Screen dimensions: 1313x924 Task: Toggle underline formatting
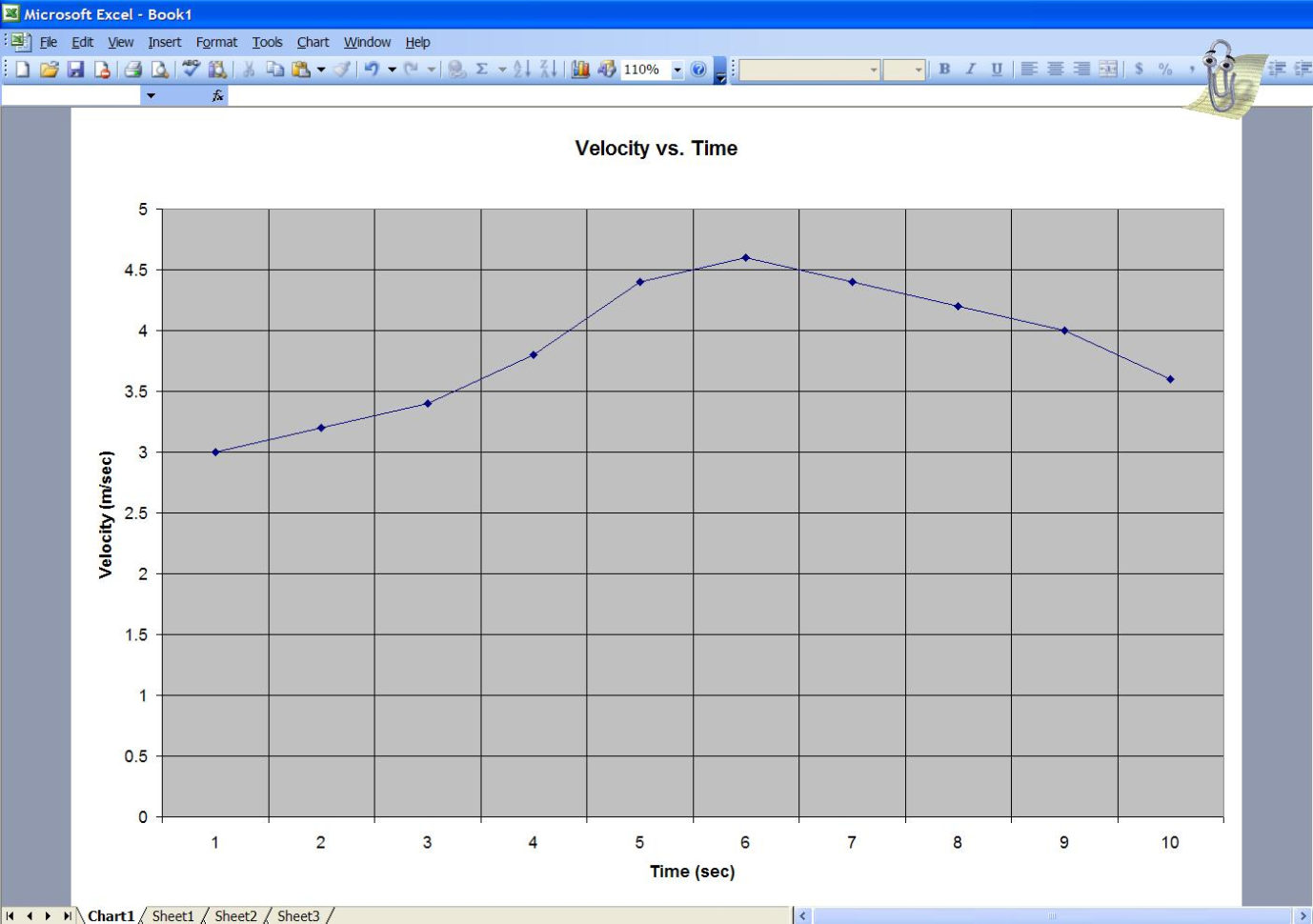[997, 70]
